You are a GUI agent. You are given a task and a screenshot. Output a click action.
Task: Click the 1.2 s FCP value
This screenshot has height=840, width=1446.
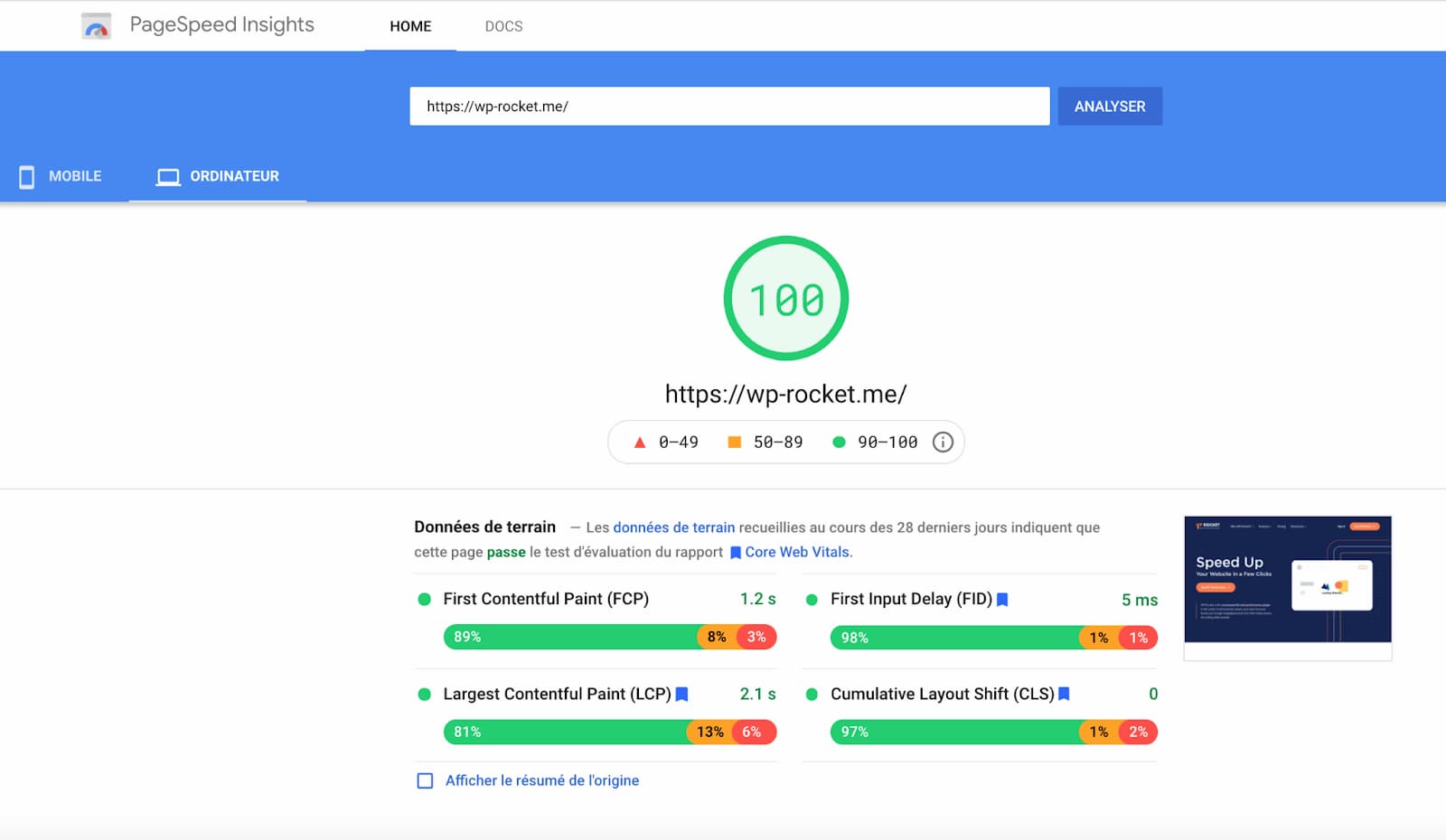757,599
